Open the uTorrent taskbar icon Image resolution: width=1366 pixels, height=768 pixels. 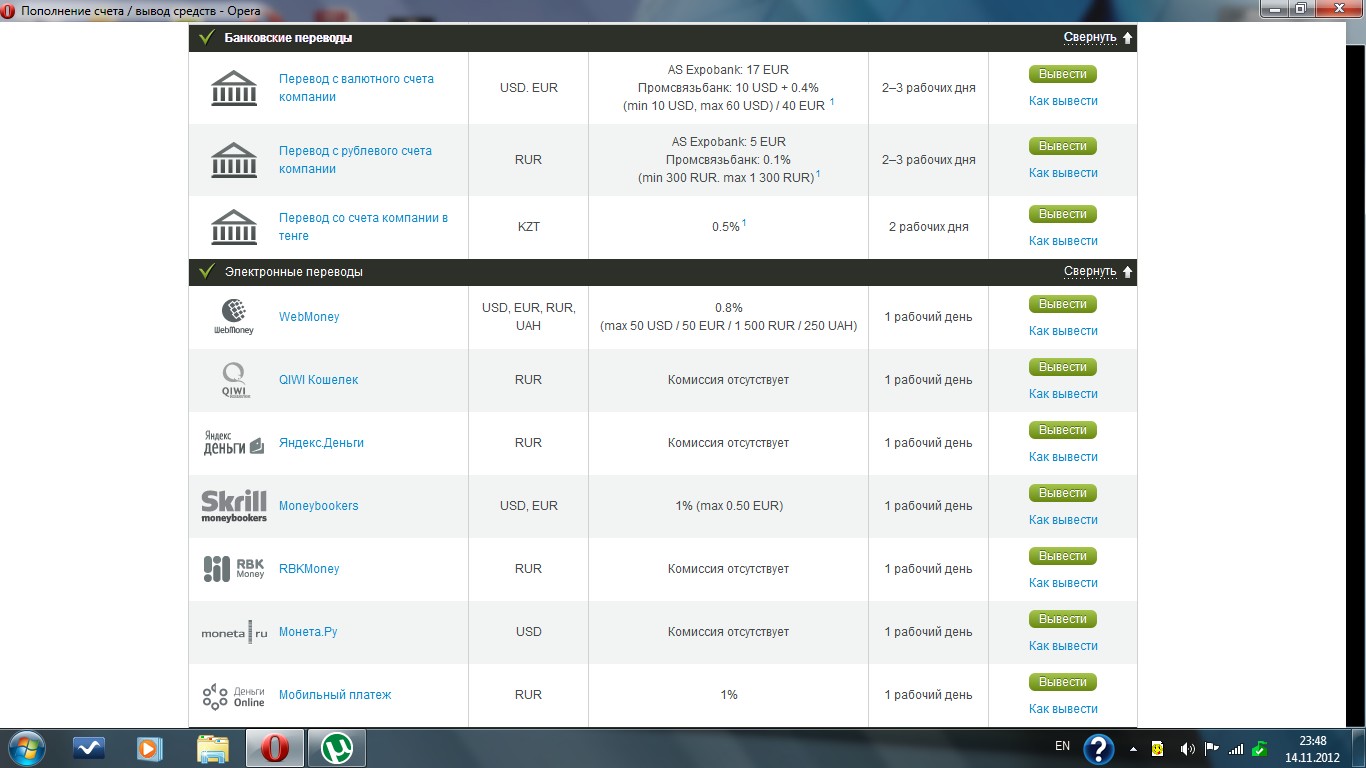[337, 748]
